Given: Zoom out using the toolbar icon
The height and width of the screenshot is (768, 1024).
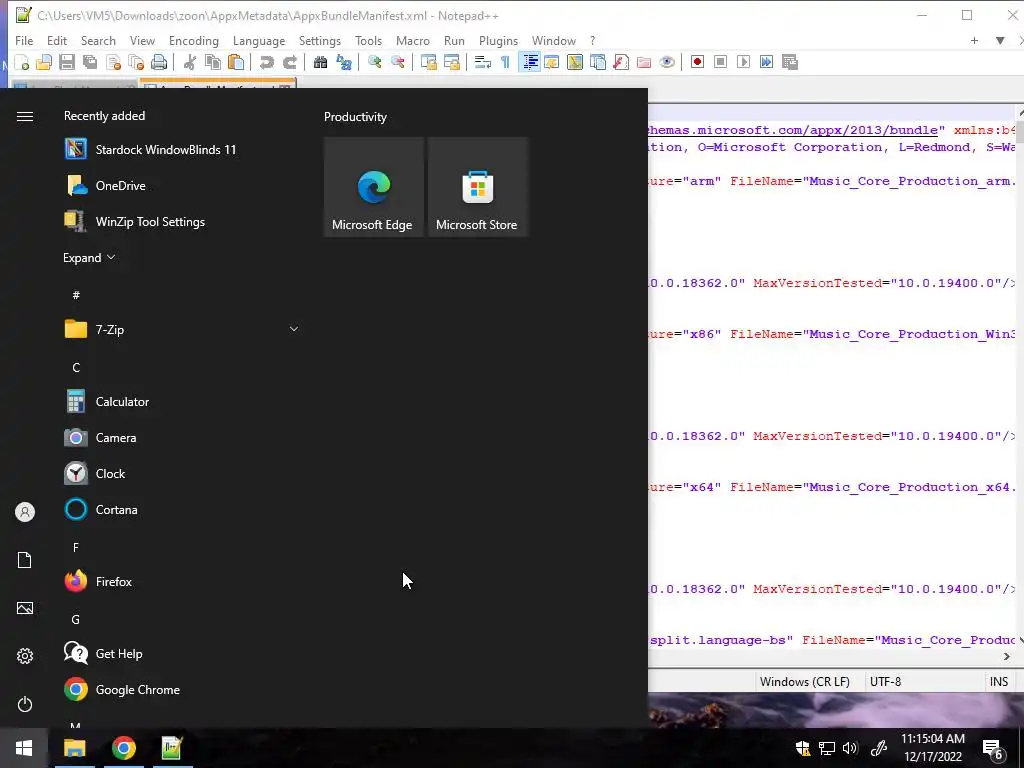Looking at the screenshot, I should tap(397, 62).
